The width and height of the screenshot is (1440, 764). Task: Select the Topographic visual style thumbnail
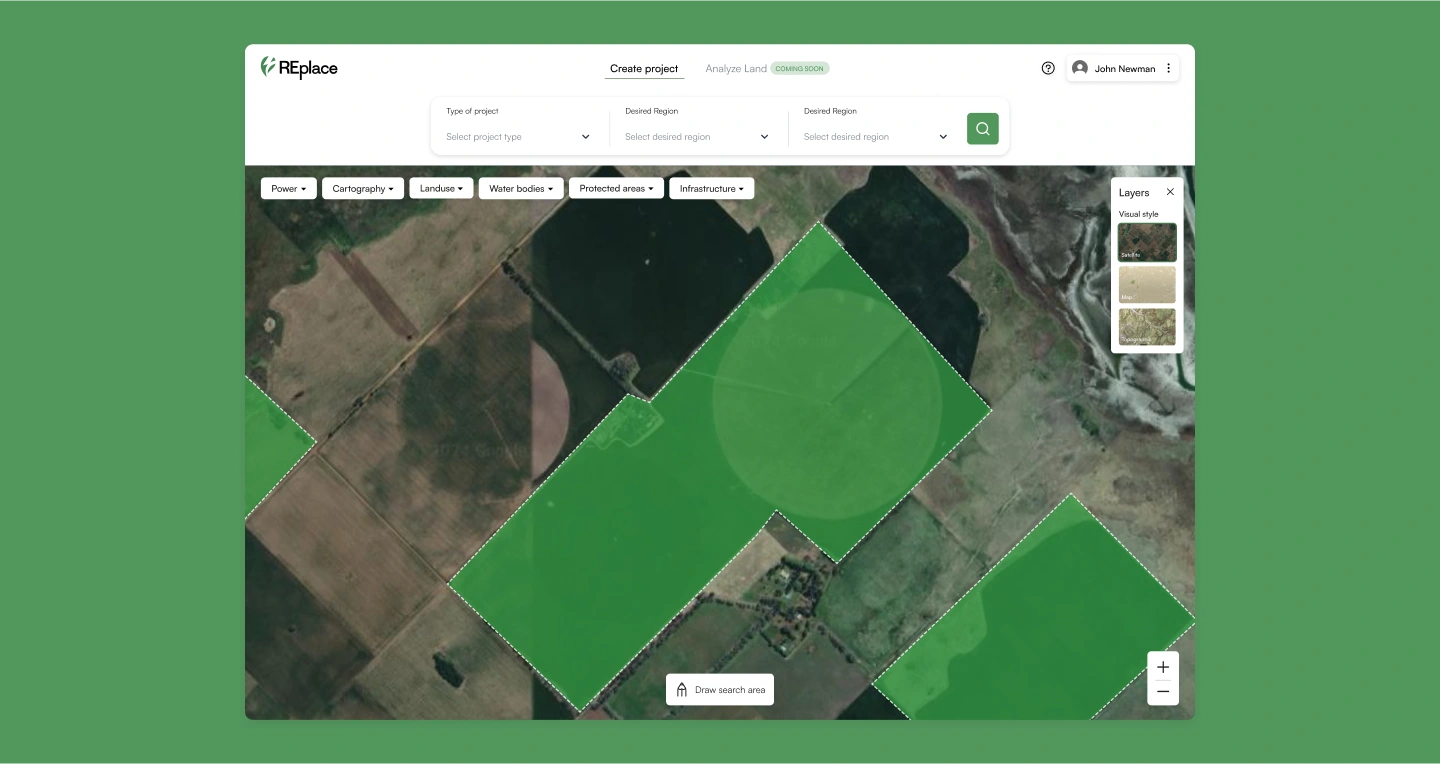click(x=1147, y=327)
